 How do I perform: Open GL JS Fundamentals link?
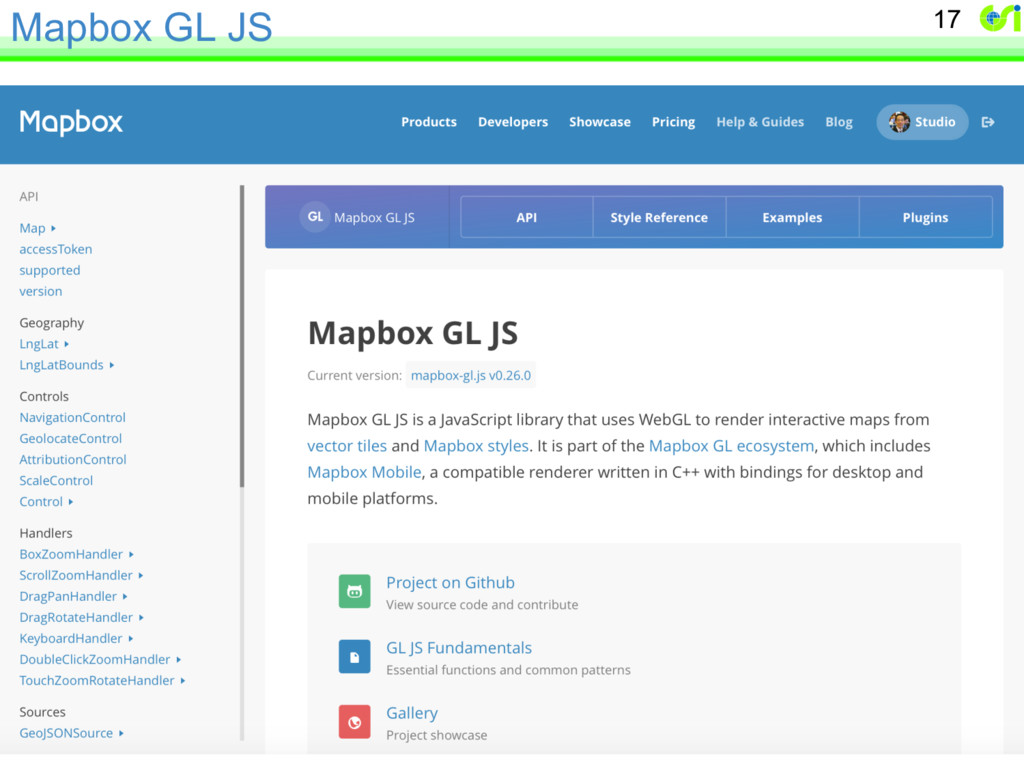(459, 648)
